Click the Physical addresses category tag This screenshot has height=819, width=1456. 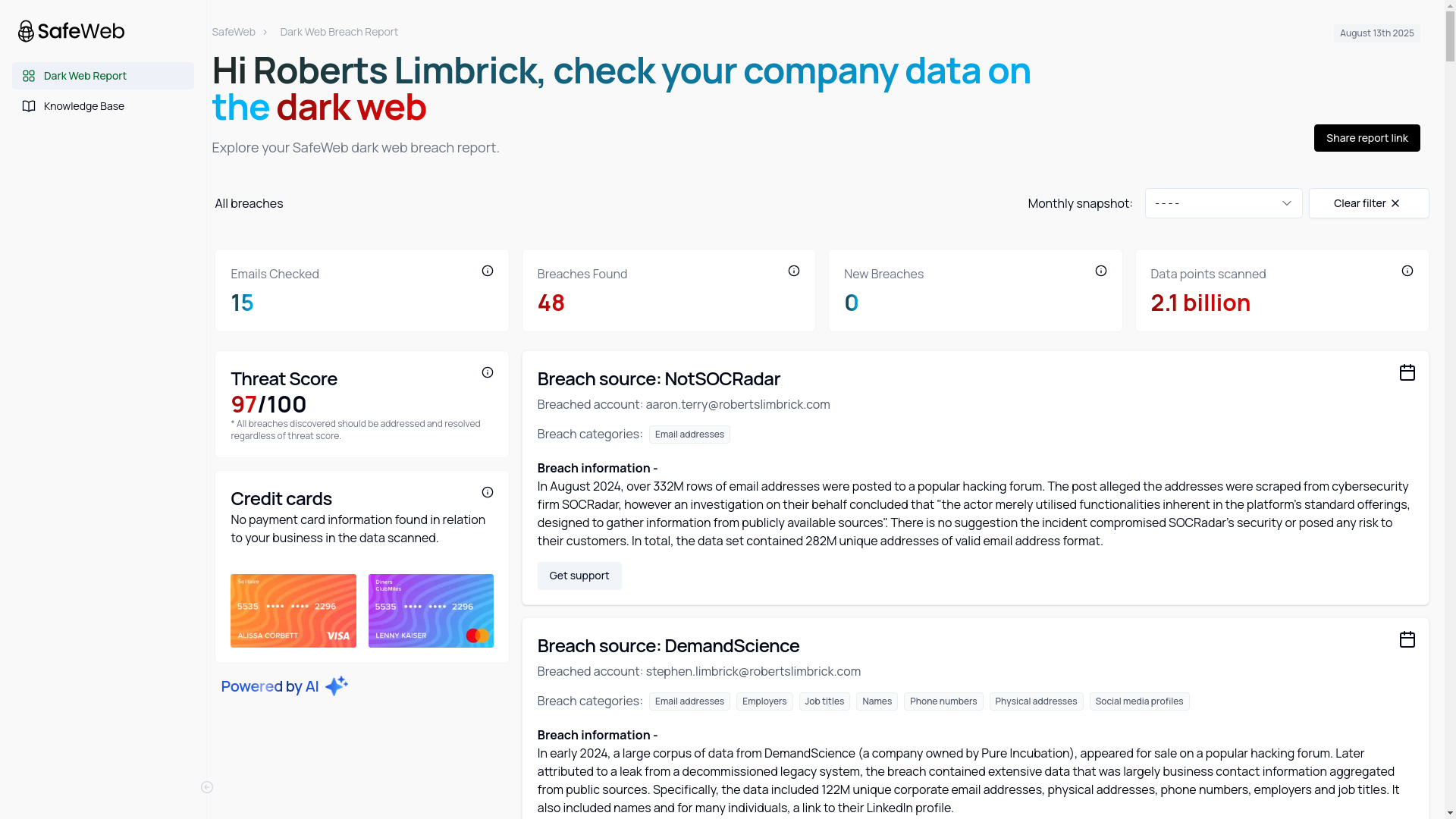[1036, 701]
